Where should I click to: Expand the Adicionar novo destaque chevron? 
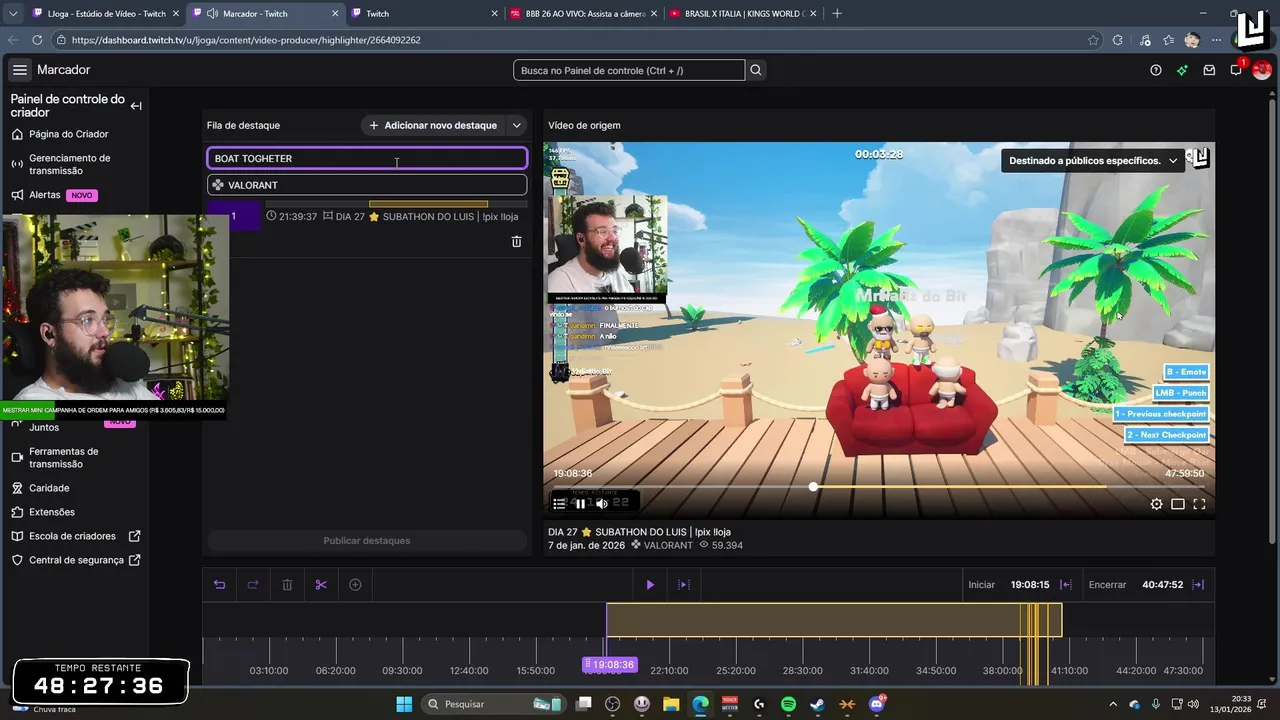[x=516, y=126]
